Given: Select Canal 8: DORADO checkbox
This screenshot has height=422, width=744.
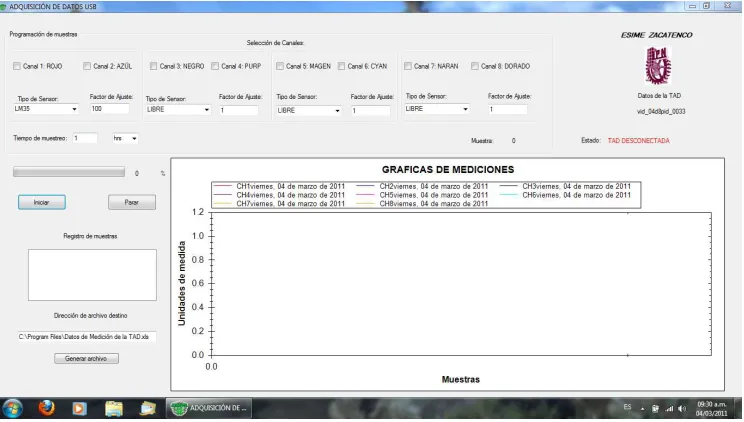Looking at the screenshot, I should pos(474,66).
